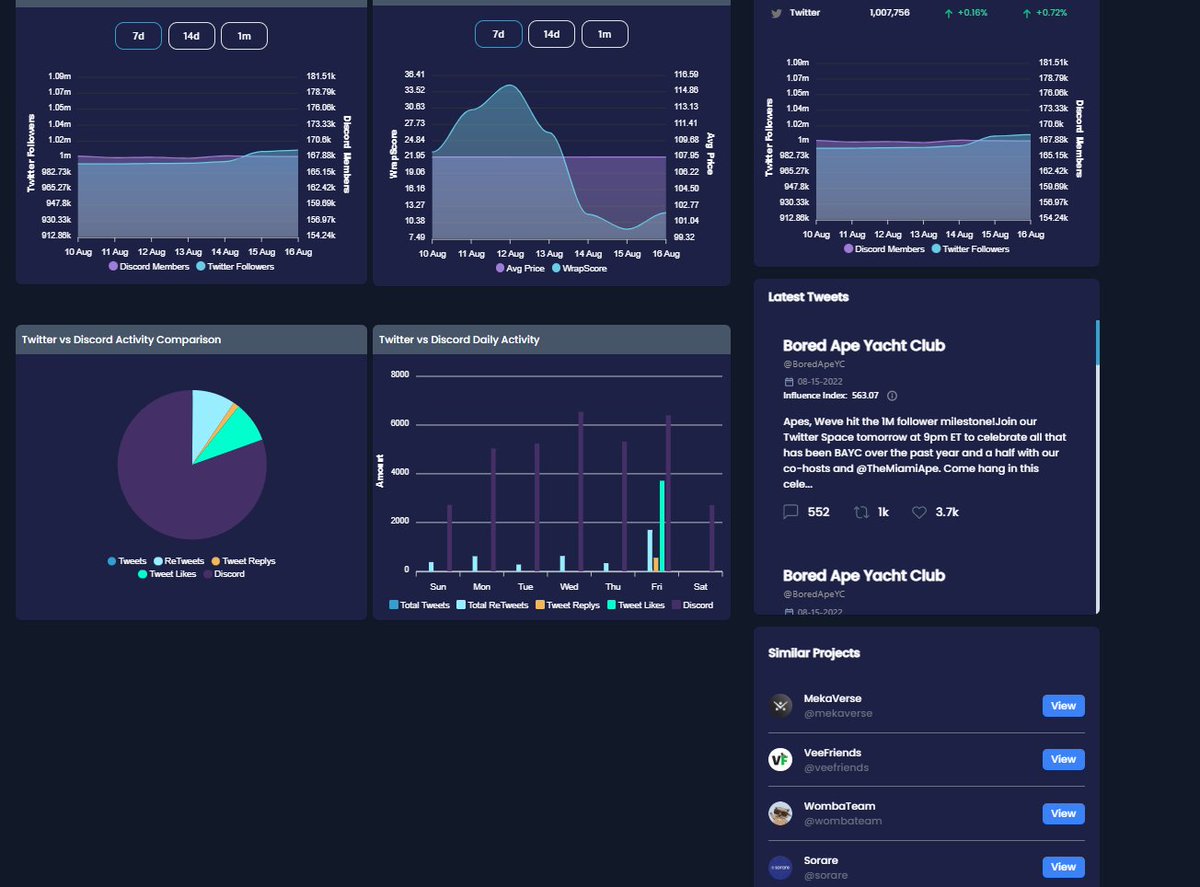Click the Twitter bird icon in stats row

pyautogui.click(x=774, y=13)
